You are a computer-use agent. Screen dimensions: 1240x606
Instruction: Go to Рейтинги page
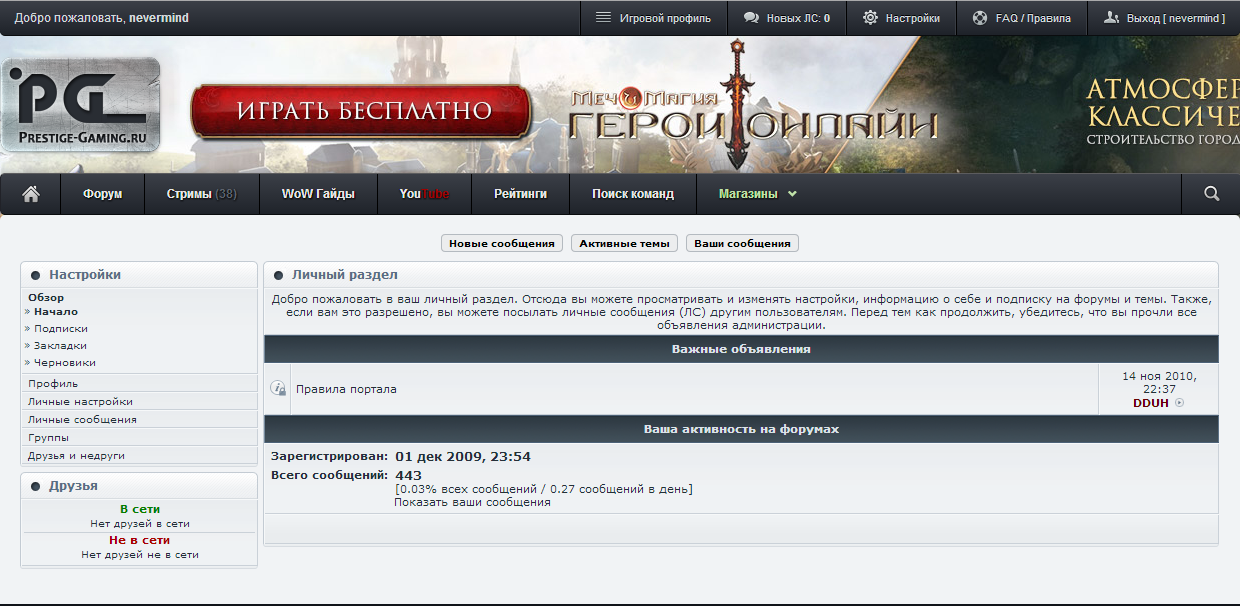click(521, 194)
